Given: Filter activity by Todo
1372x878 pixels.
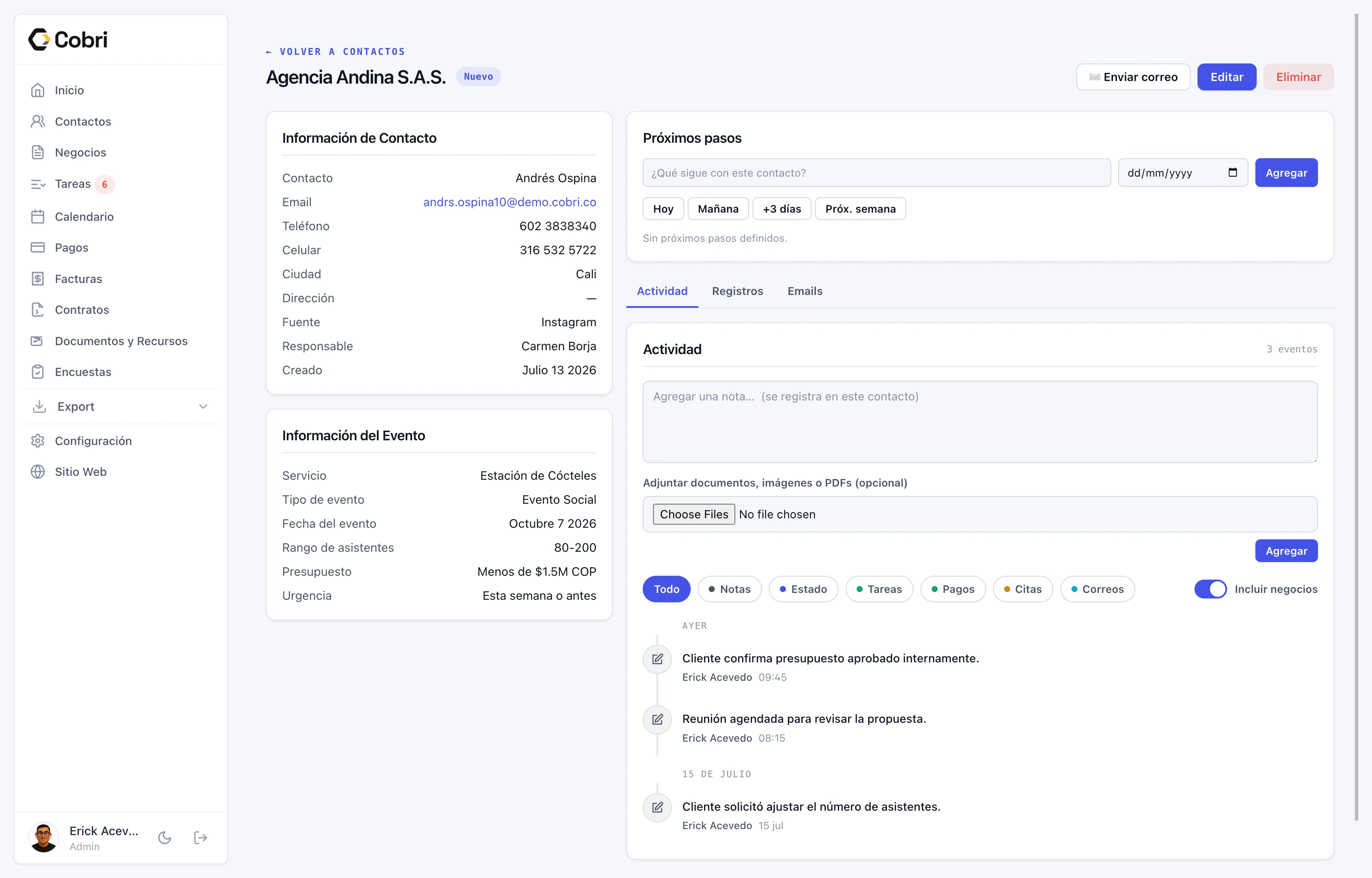Looking at the screenshot, I should click(666, 589).
